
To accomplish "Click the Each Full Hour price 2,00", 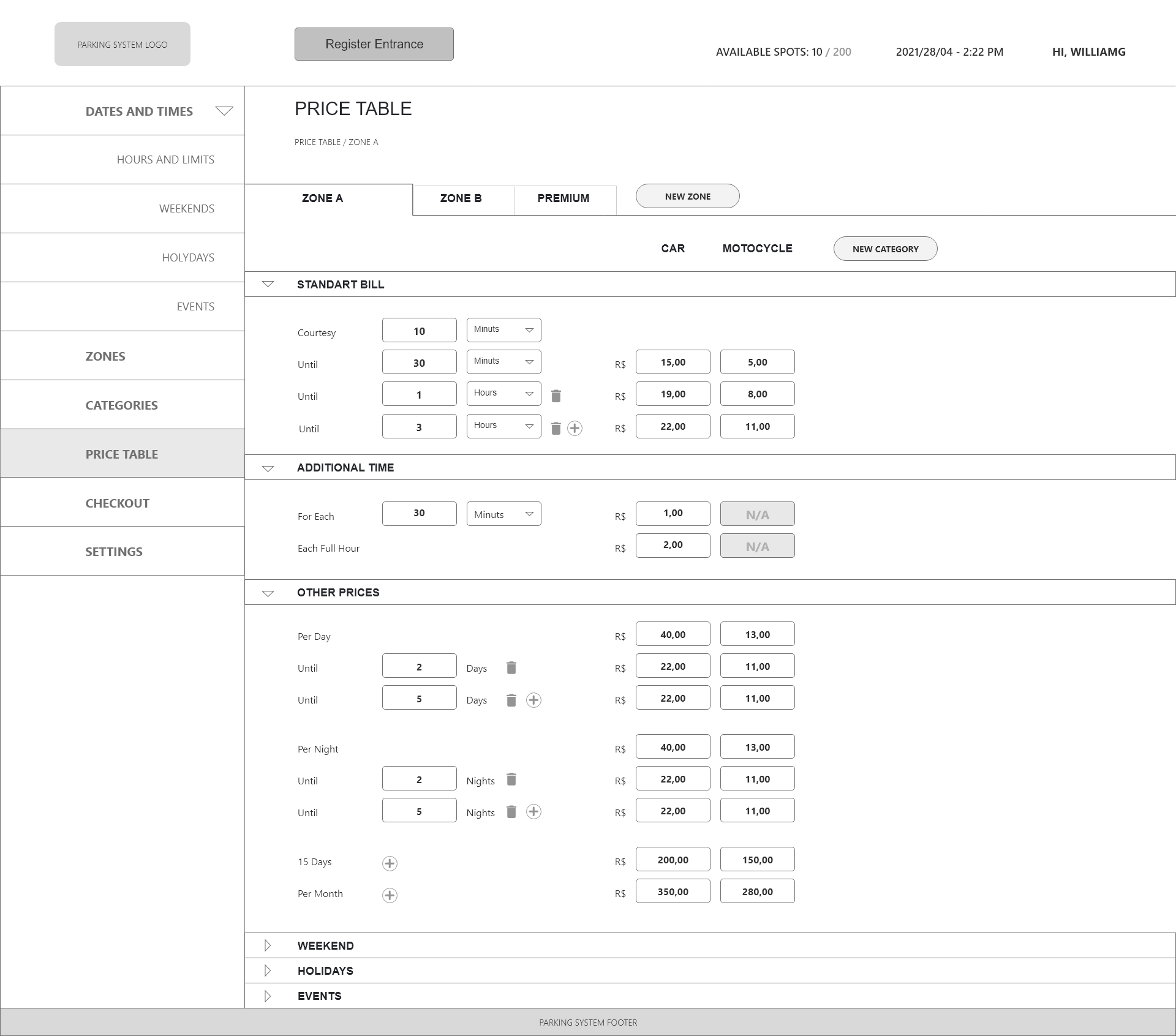I will (x=673, y=546).
